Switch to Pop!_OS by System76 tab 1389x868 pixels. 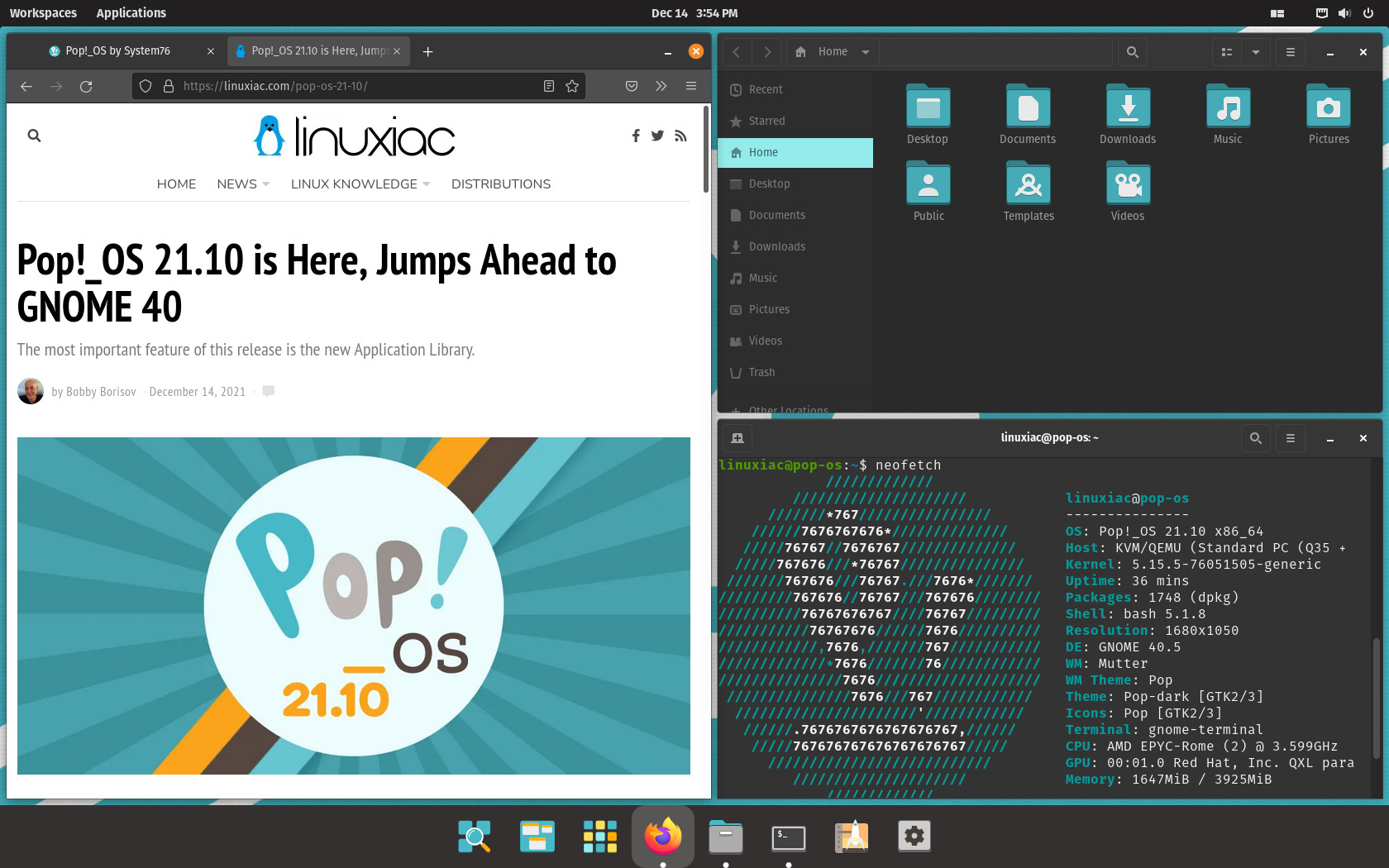118,51
